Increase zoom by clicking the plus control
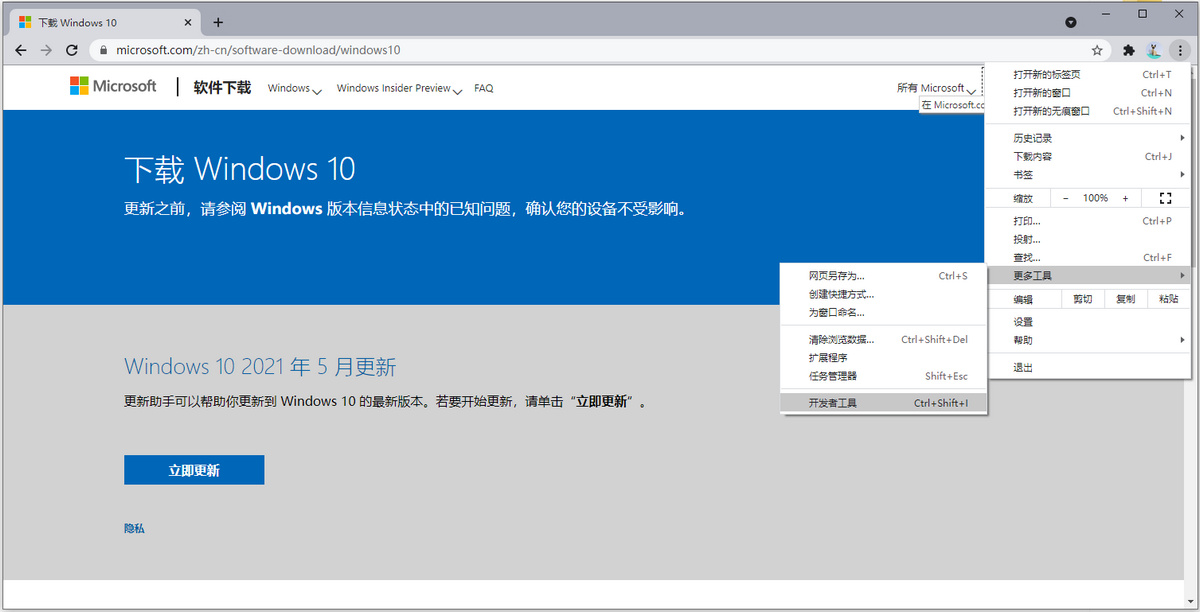This screenshot has height=612, width=1200. [x=1125, y=197]
